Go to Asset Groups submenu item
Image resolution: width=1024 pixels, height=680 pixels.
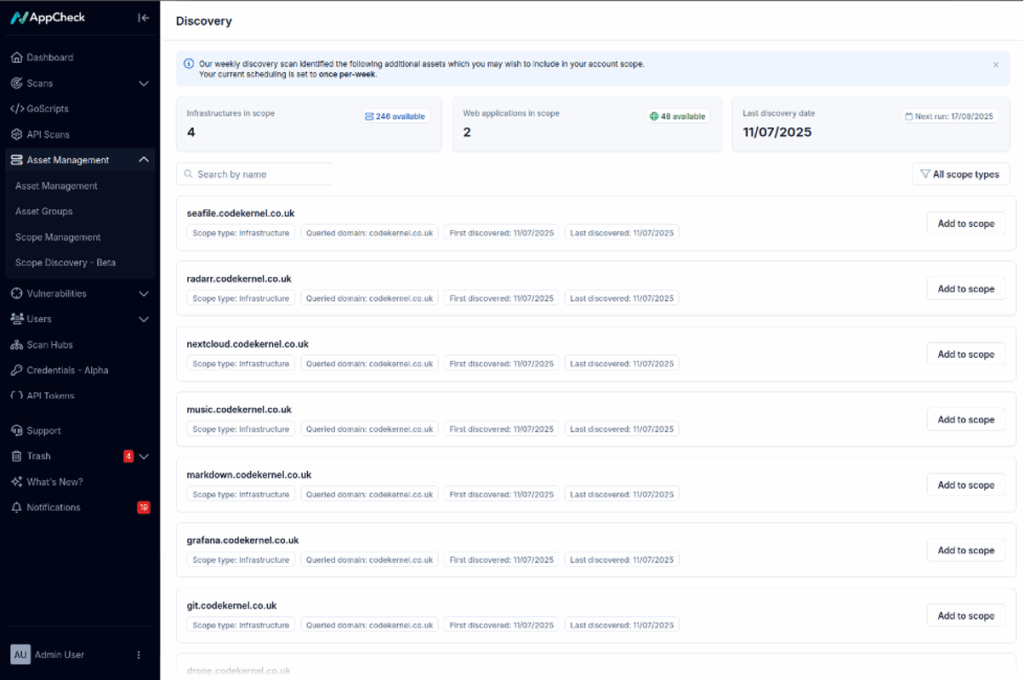[x=44, y=212]
